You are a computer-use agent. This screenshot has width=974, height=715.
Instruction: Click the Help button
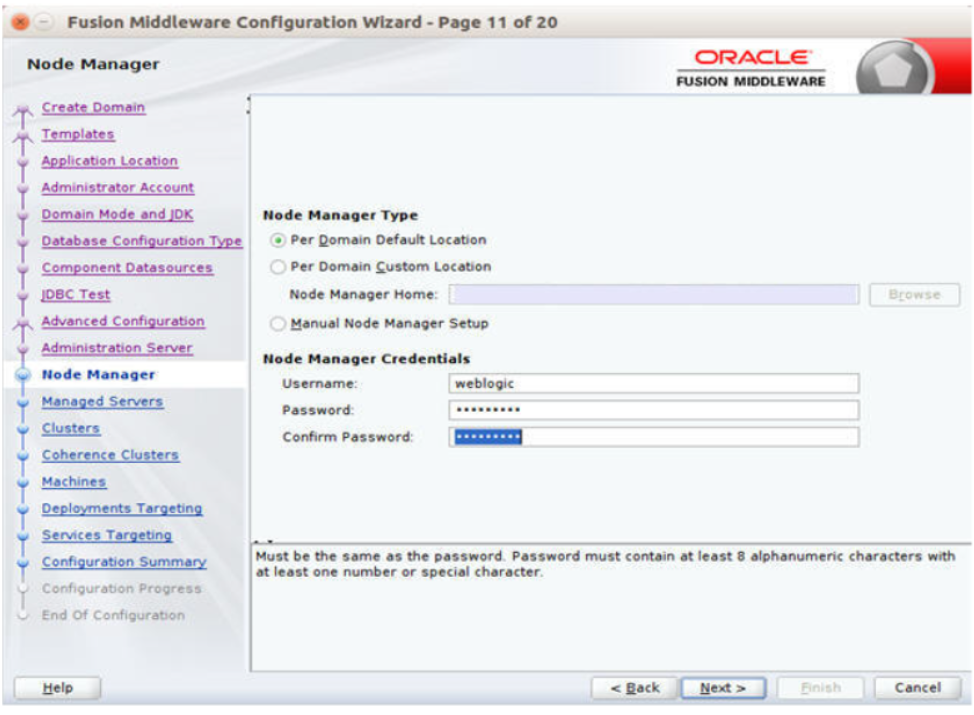click(57, 688)
